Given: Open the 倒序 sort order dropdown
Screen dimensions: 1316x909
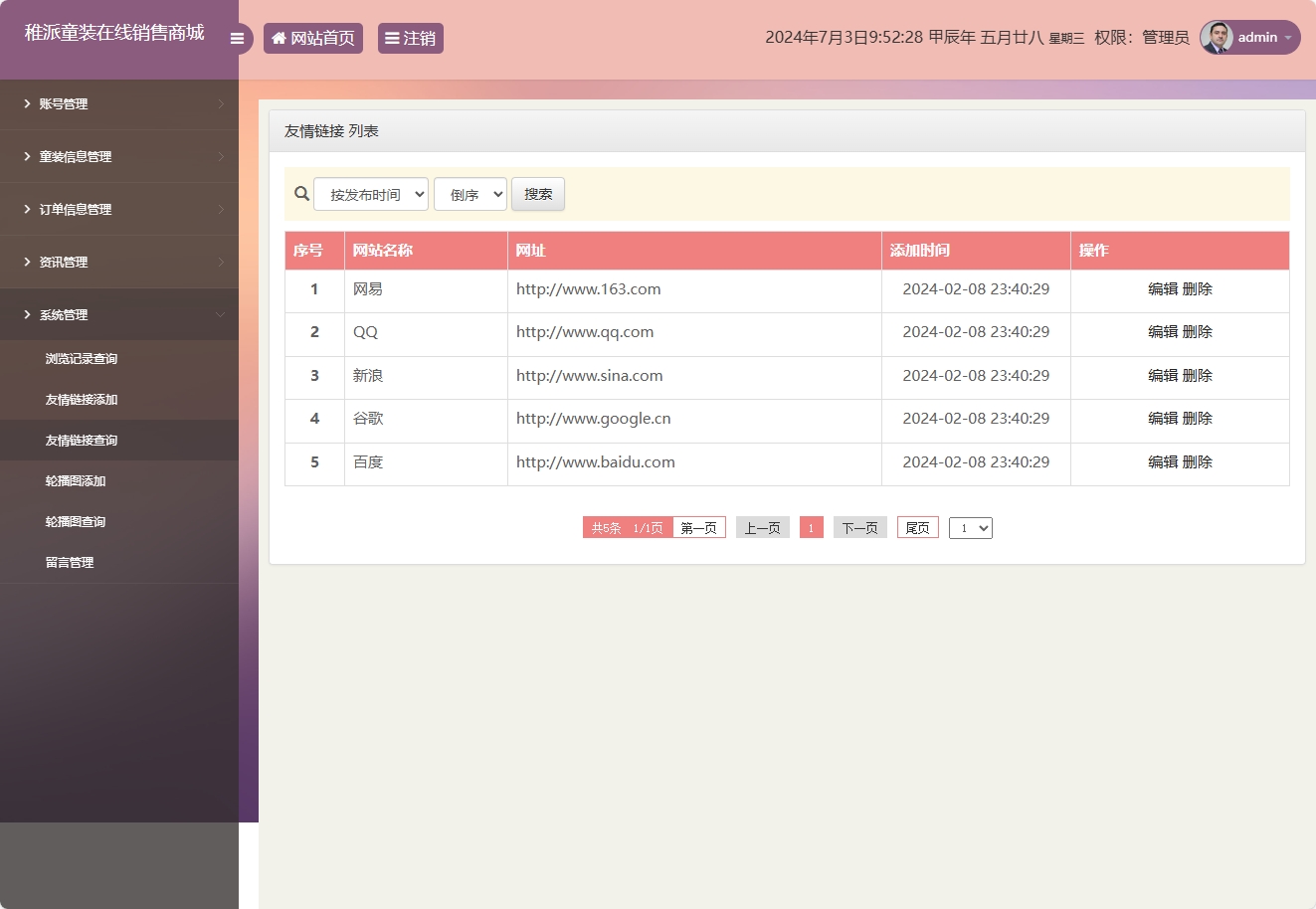Looking at the screenshot, I should [x=470, y=194].
